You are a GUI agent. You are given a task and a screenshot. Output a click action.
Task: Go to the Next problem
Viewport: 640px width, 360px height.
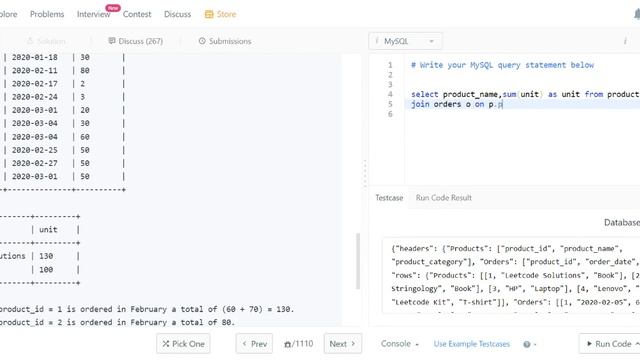pos(342,344)
